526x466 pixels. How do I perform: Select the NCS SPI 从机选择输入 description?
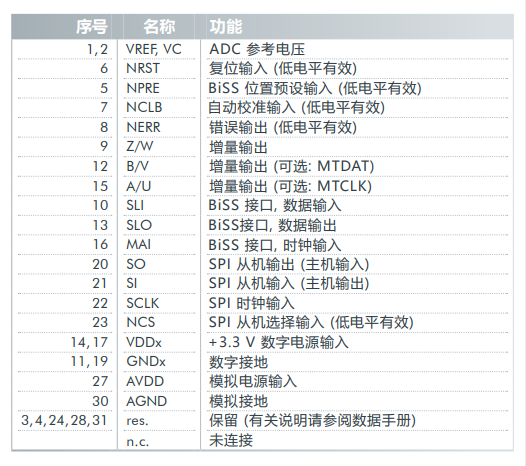[311, 322]
